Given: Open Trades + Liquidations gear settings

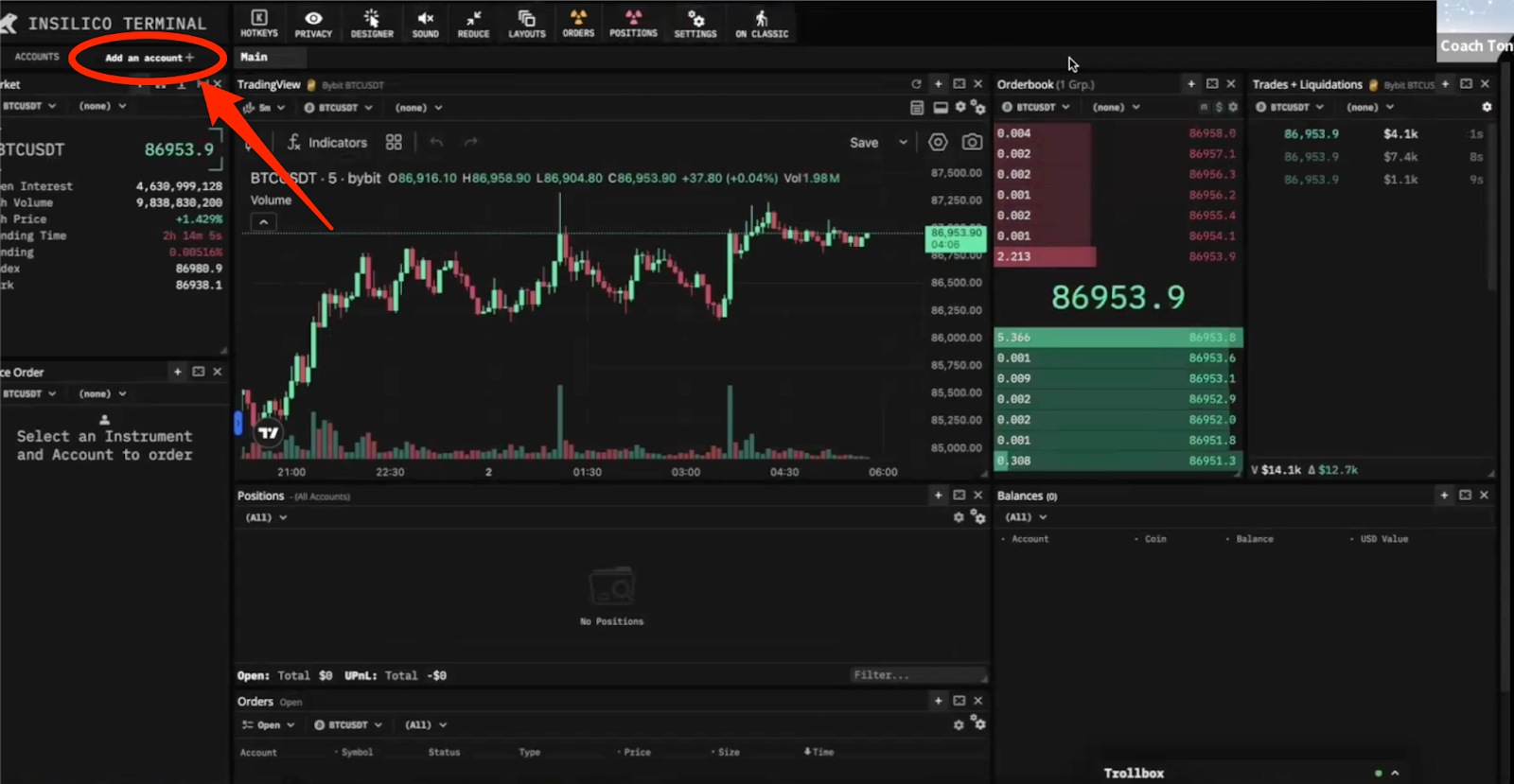Looking at the screenshot, I should 1487,107.
